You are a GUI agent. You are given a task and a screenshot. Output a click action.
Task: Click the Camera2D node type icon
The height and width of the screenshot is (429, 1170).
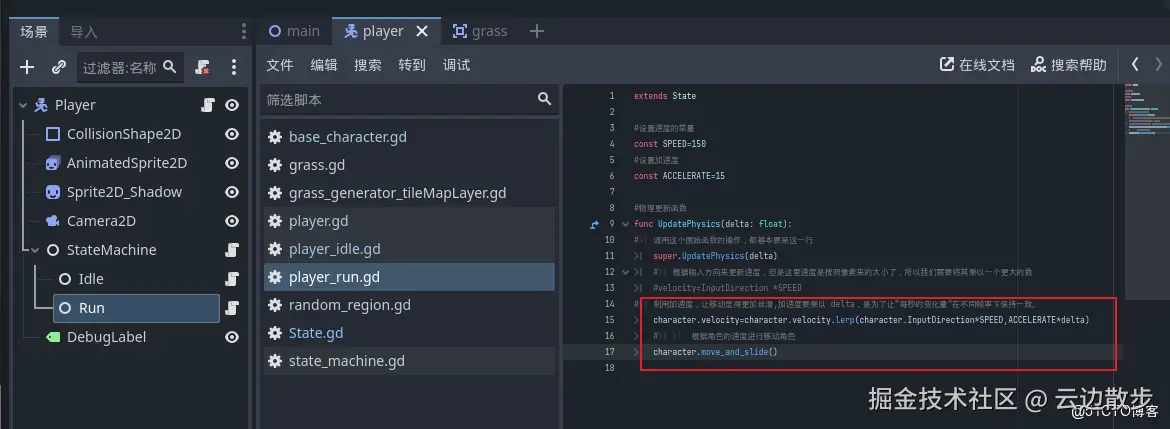click(x=52, y=221)
